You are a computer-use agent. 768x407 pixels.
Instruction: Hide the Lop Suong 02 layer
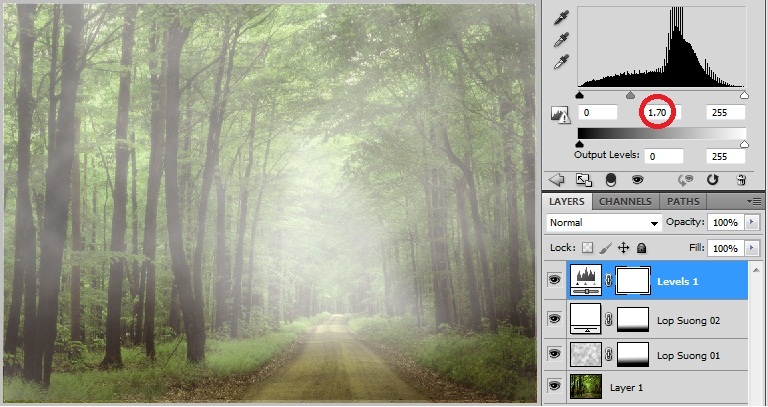tap(554, 319)
